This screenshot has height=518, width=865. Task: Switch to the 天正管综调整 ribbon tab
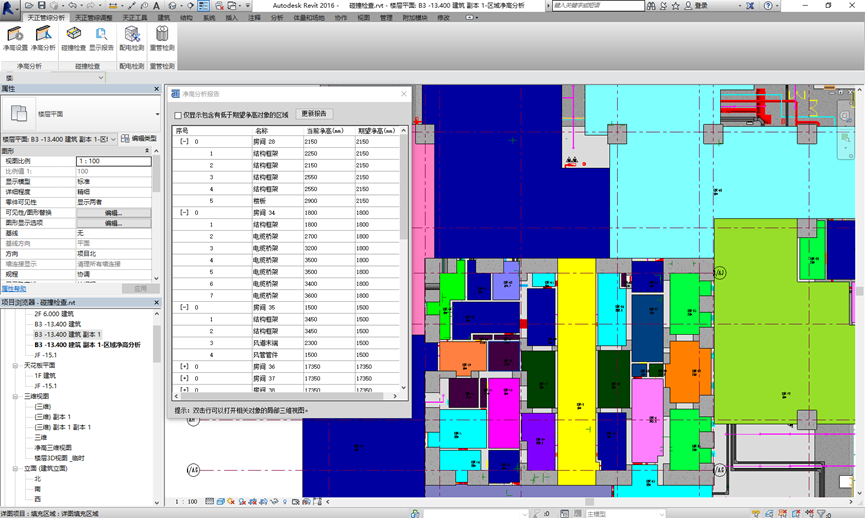[94, 18]
